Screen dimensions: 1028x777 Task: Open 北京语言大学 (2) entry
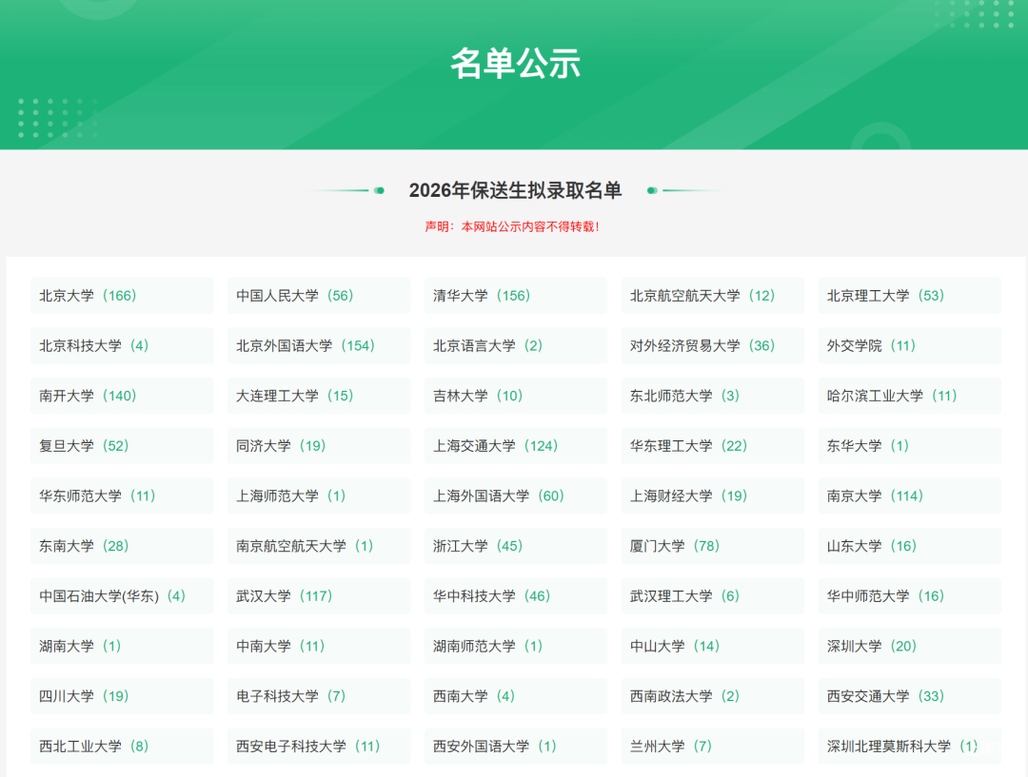[516, 346]
